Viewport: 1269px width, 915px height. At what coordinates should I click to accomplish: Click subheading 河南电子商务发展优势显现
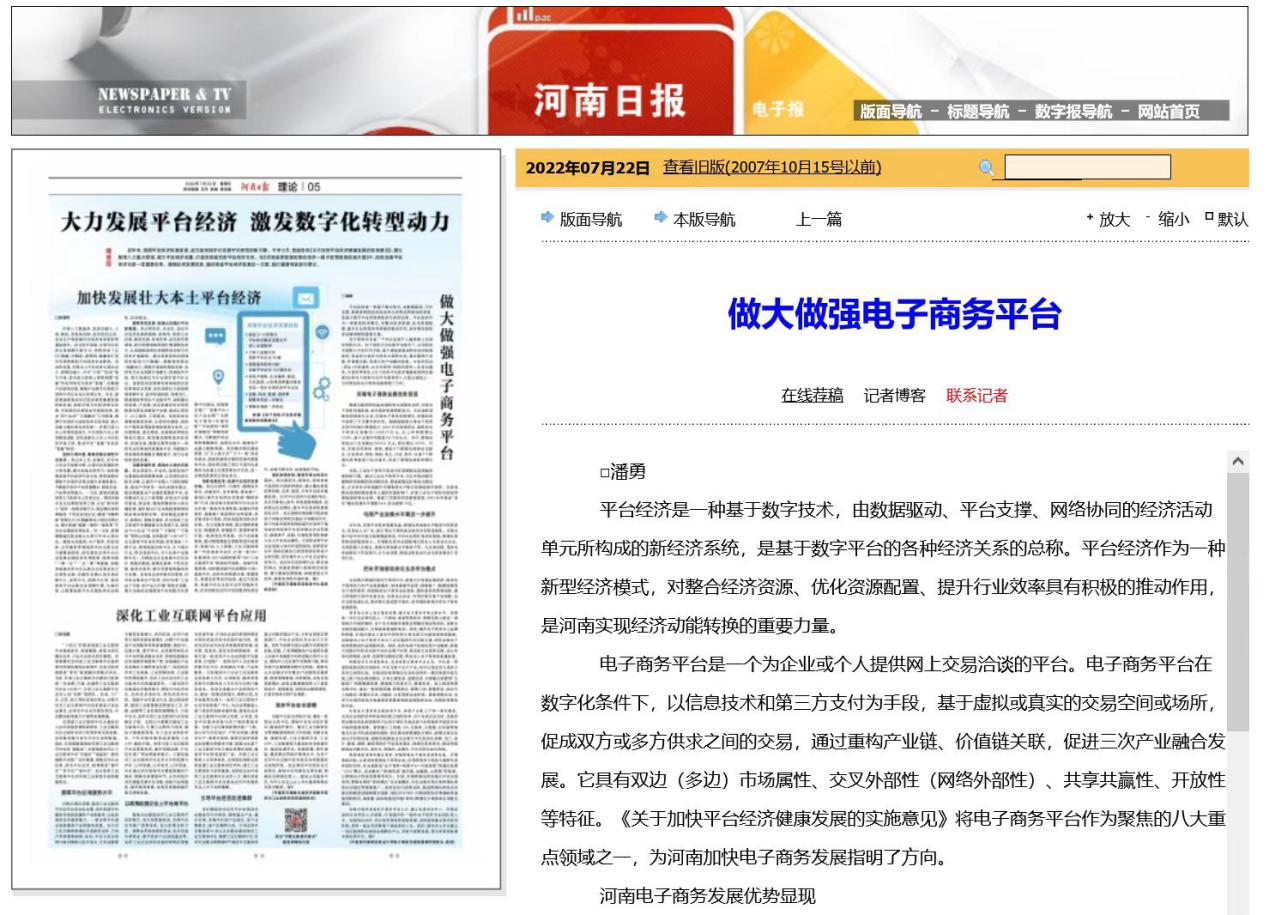(x=707, y=896)
